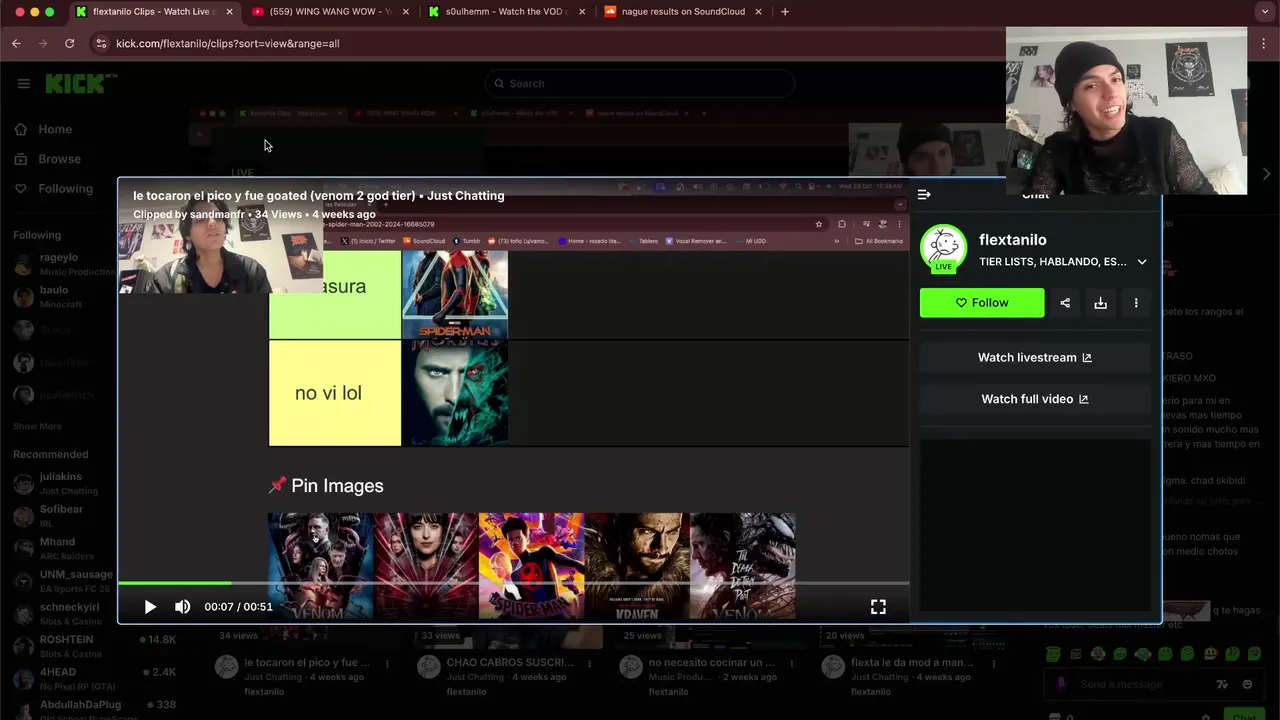Close the WING WANG WOW tab
Screen dimensions: 1280x720
point(405,12)
